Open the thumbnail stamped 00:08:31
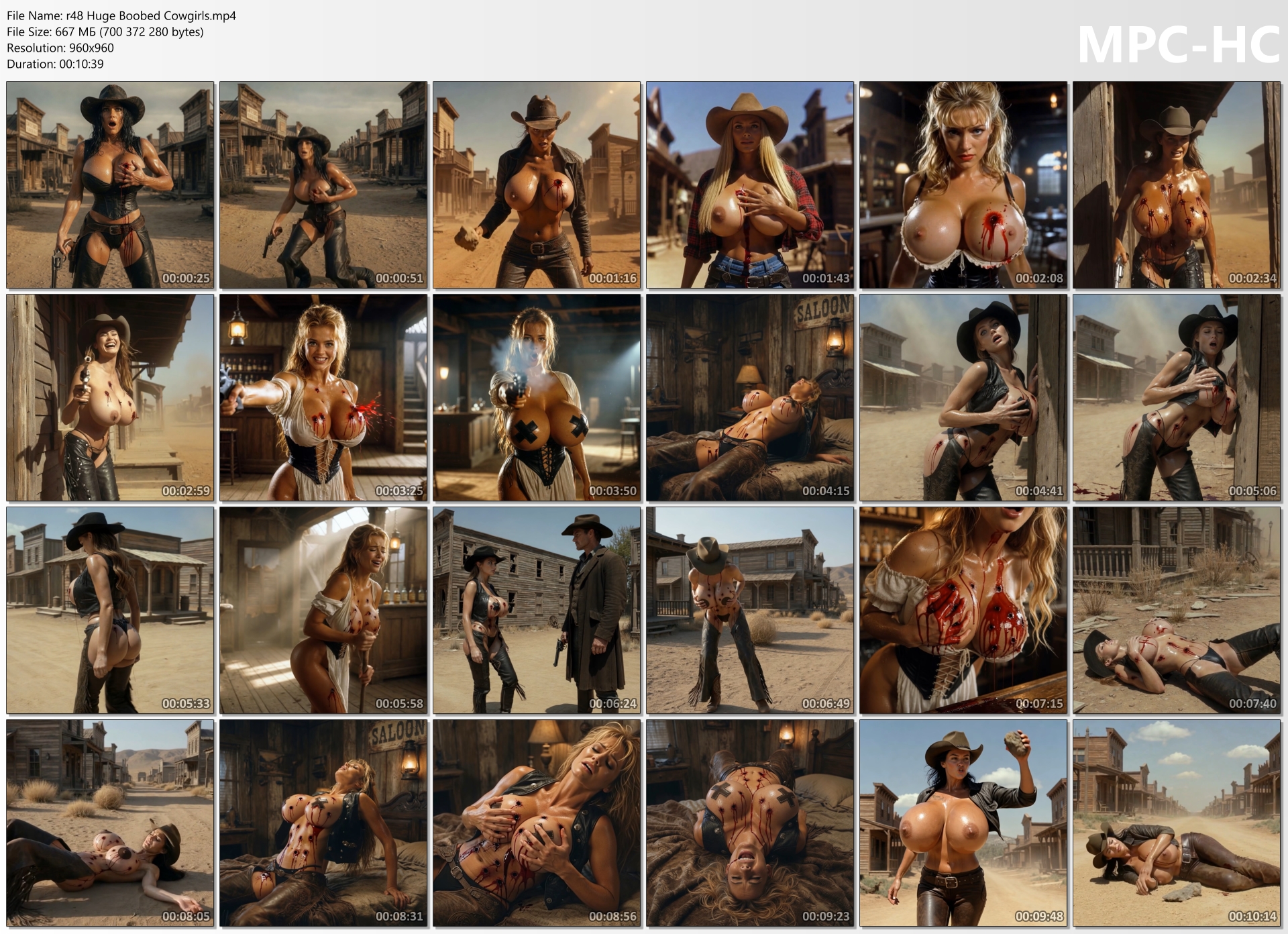The width and height of the screenshot is (1288, 934). click(323, 823)
